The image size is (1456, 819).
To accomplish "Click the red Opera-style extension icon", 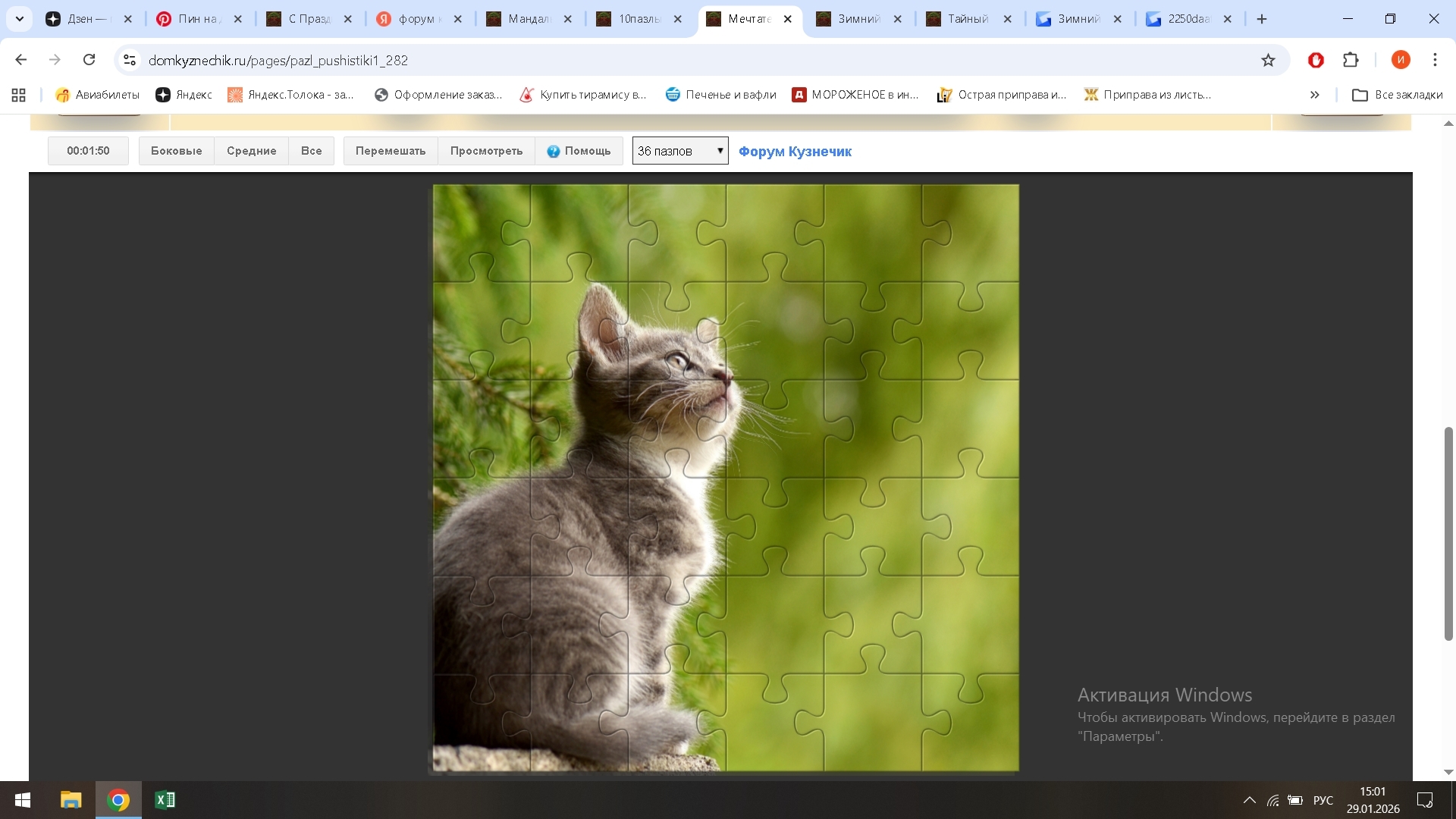I will (1316, 60).
